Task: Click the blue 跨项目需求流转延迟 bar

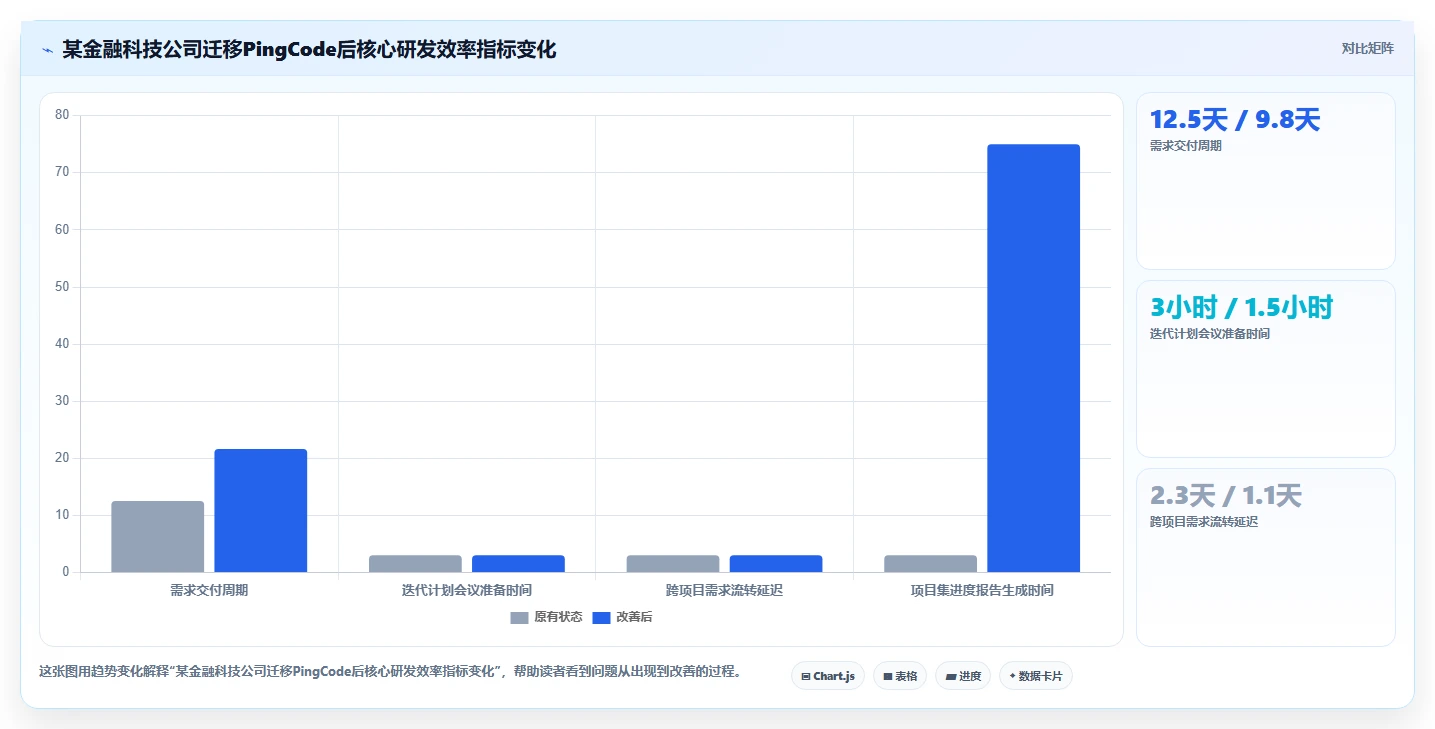Action: [776, 564]
